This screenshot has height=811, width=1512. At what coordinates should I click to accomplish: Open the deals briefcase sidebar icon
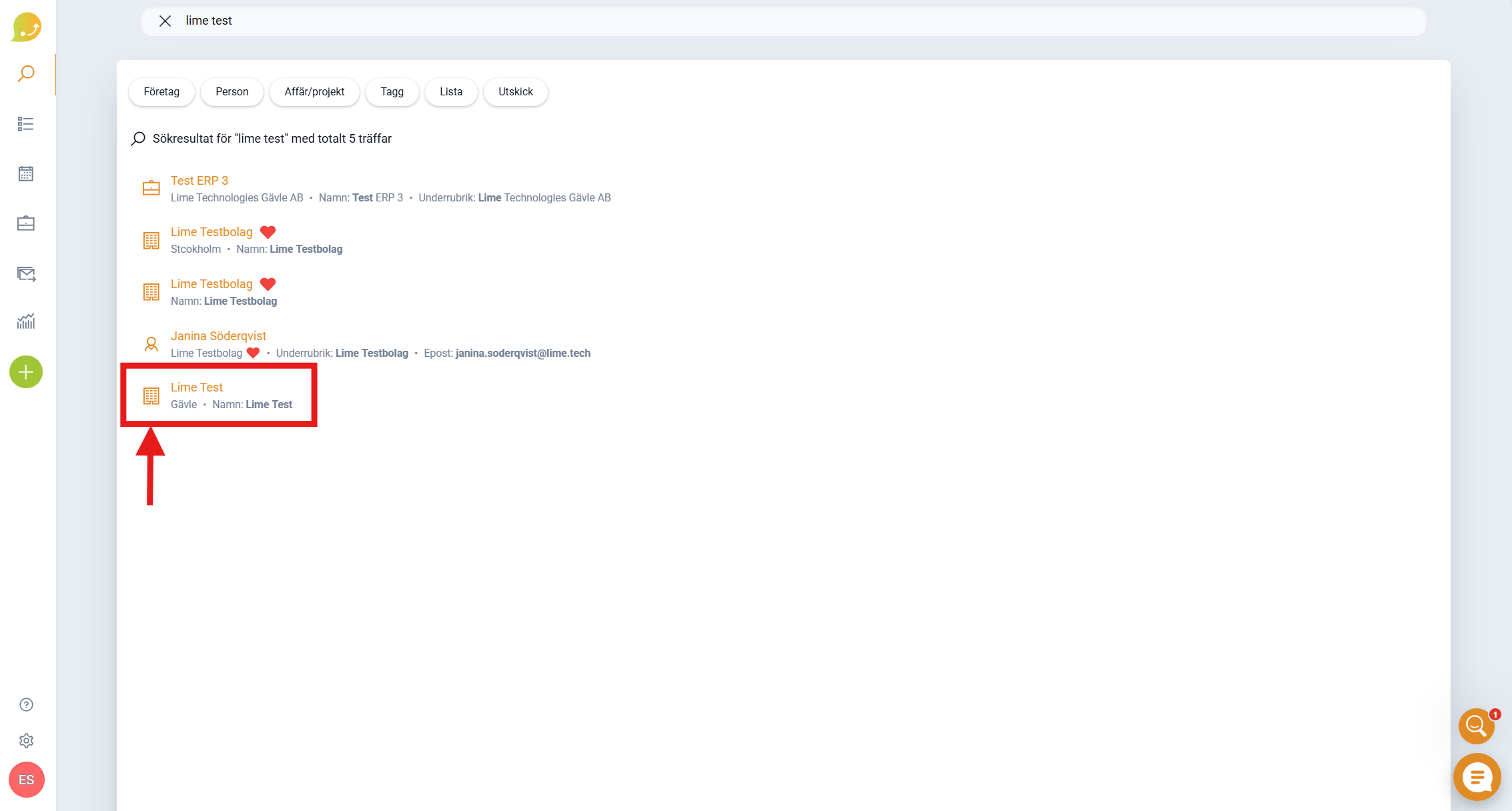coord(26,223)
